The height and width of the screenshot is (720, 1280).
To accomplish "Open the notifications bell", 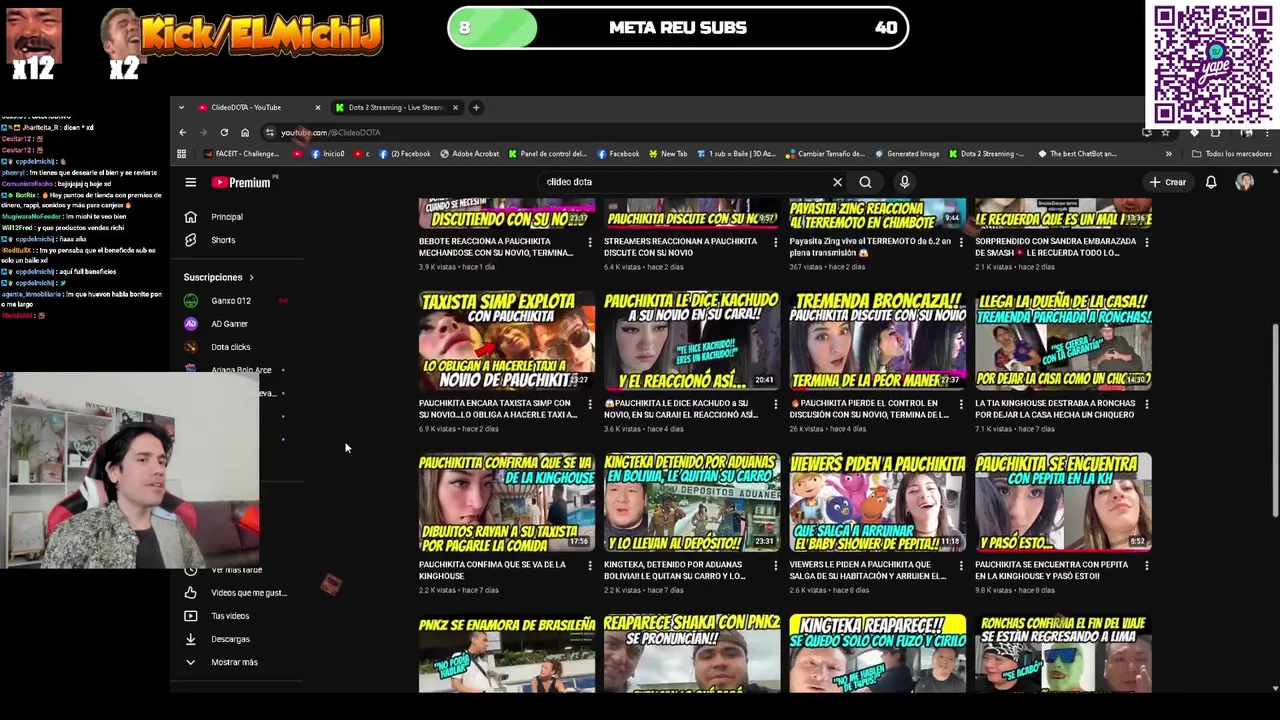I will click(x=1211, y=182).
